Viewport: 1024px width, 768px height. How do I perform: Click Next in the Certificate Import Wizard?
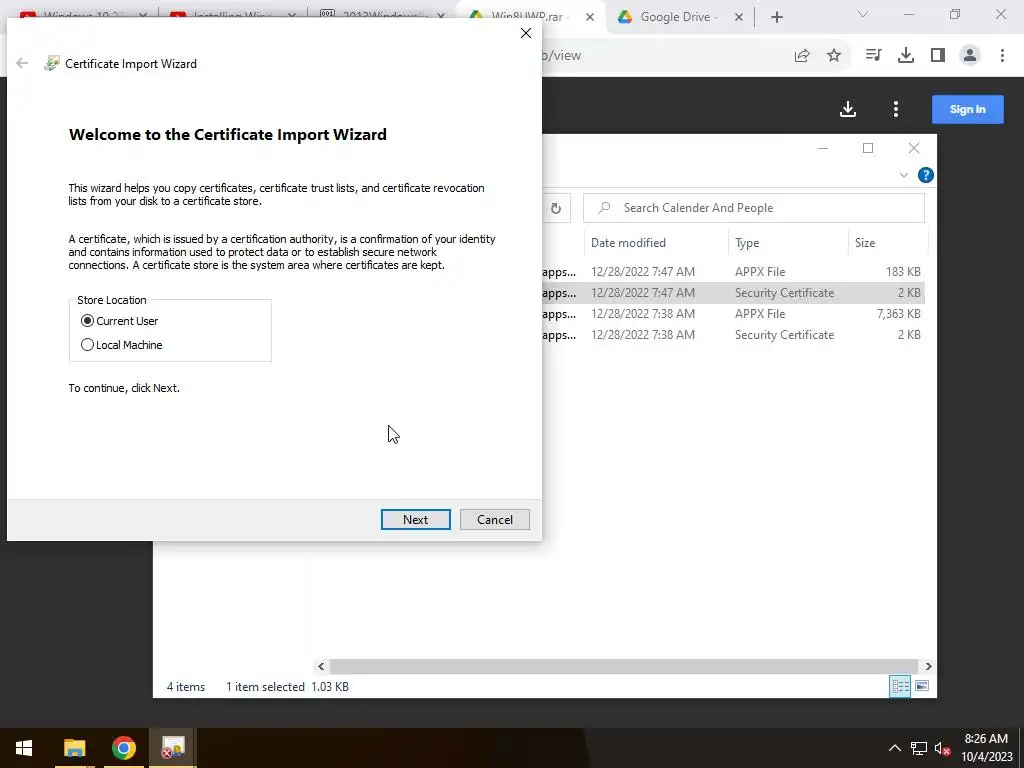click(x=415, y=519)
